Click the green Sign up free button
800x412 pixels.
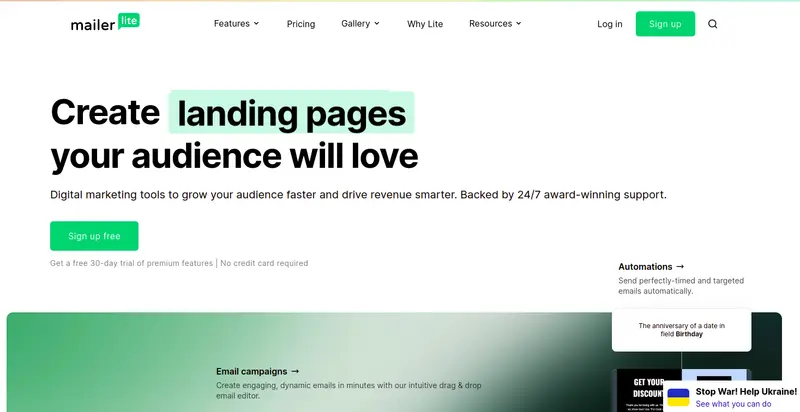(x=94, y=236)
